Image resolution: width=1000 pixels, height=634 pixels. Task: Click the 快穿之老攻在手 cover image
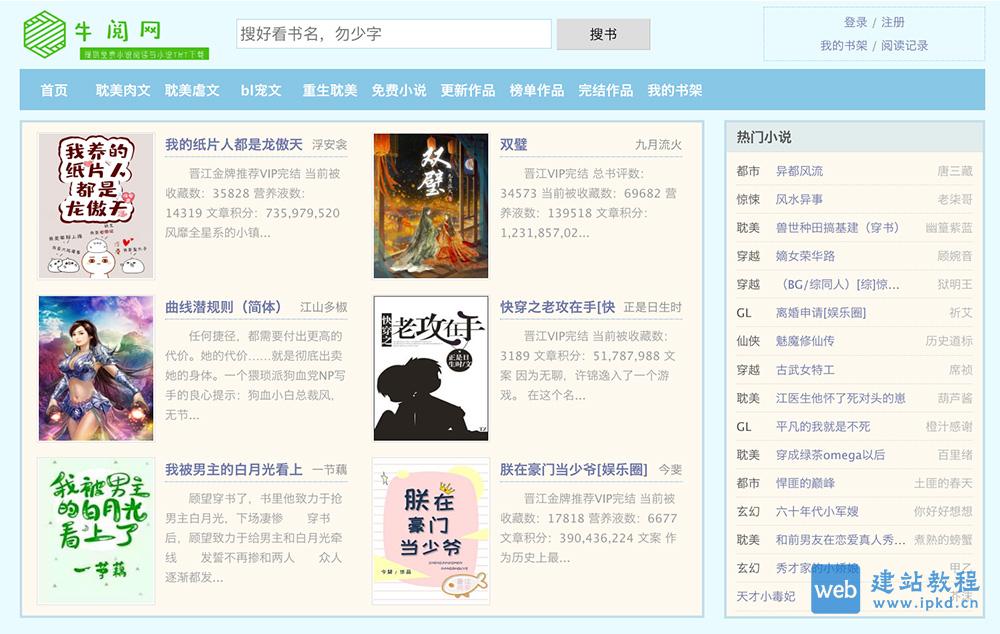[430, 368]
